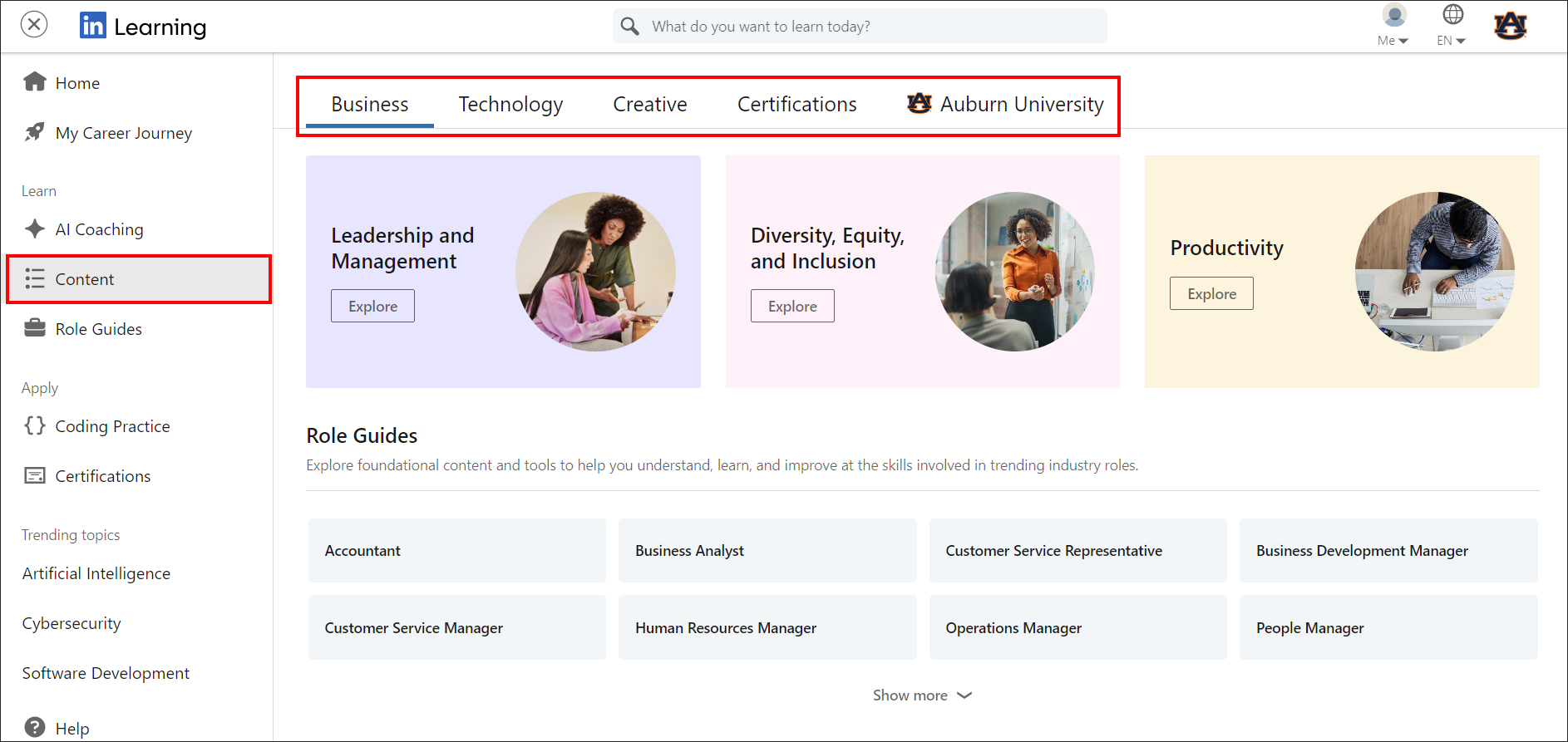Open the Creative tab
Screen dimensions: 1568x742
[x=649, y=105]
